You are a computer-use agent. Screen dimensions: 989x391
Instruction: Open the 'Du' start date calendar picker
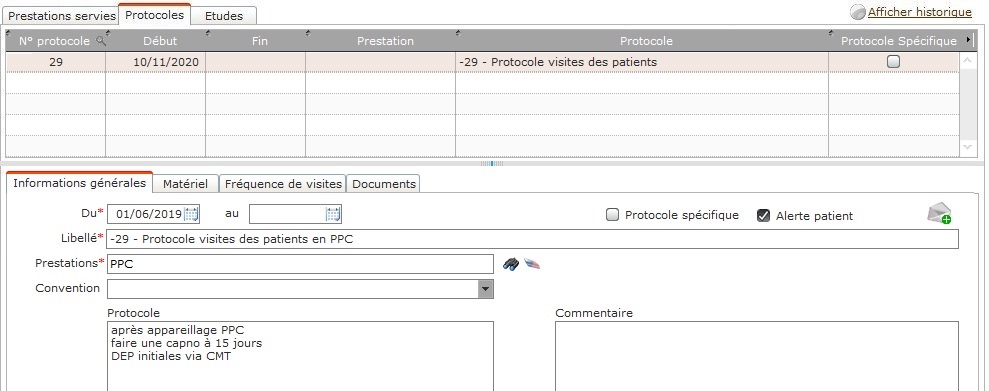pos(192,214)
